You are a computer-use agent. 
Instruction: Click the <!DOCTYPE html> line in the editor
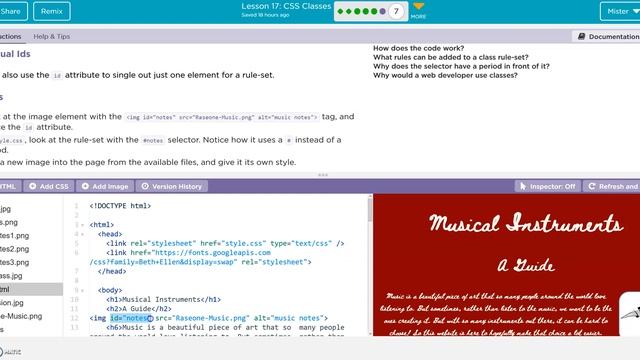[x=120, y=206]
